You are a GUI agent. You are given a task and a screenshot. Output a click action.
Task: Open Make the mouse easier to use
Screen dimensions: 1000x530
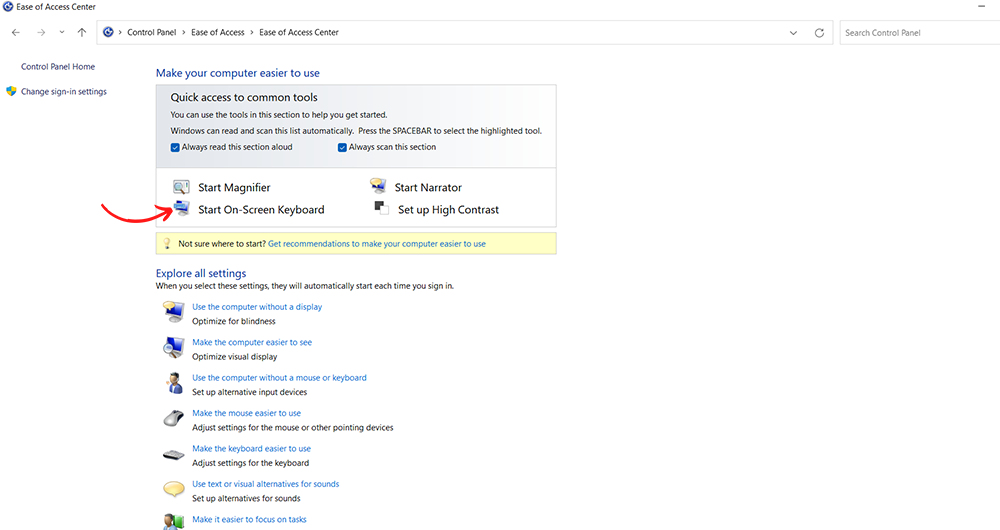pos(246,413)
